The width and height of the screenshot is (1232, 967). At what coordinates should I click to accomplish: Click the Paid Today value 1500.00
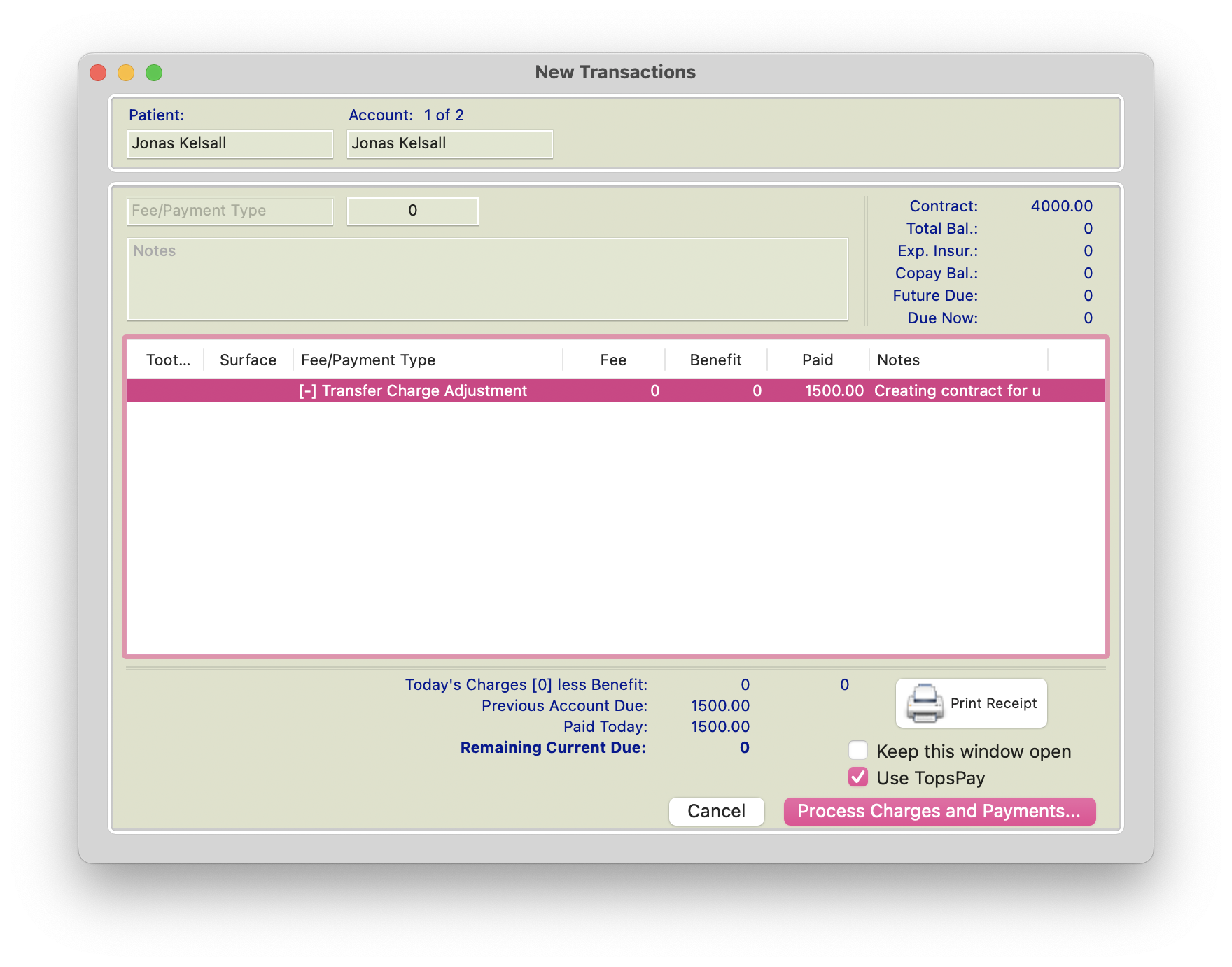point(720,726)
